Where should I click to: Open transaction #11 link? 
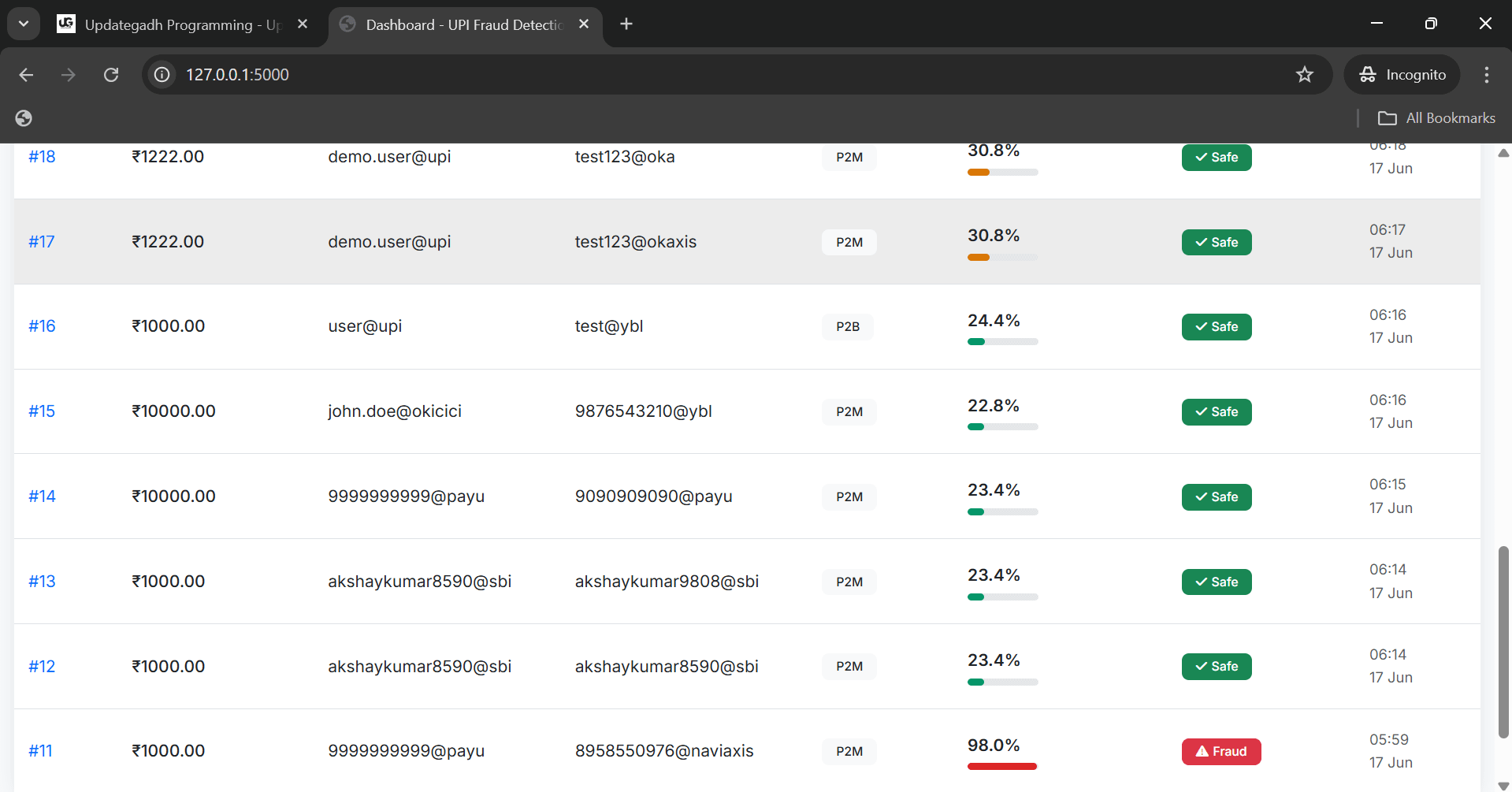click(x=40, y=751)
